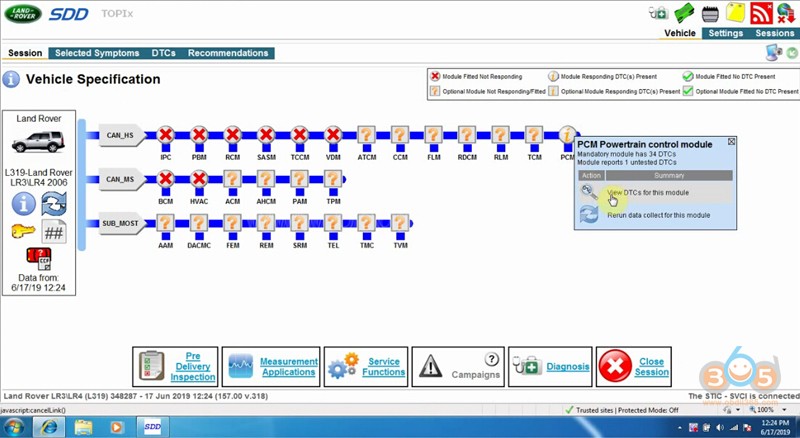Click the TOPIx link in header

click(117, 14)
